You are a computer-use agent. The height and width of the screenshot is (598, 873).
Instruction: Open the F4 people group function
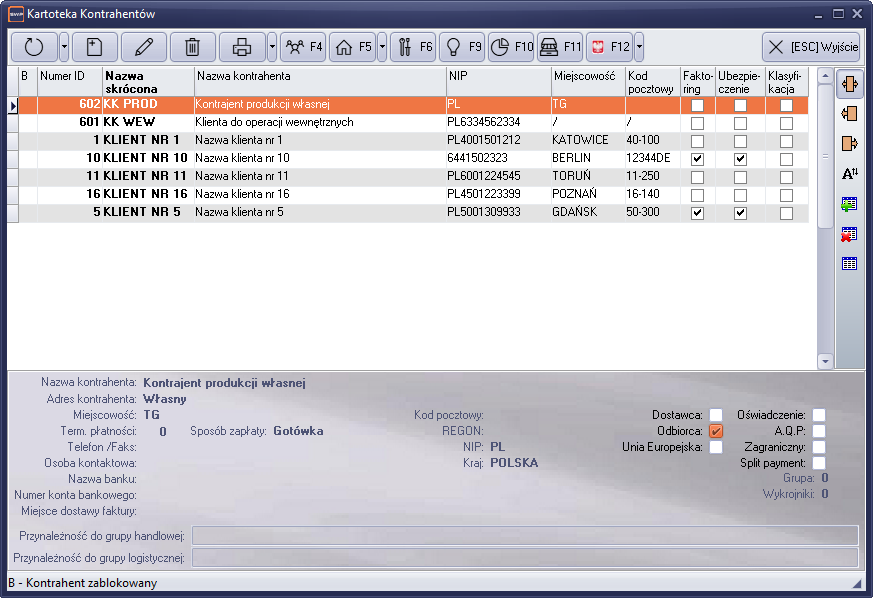point(303,46)
